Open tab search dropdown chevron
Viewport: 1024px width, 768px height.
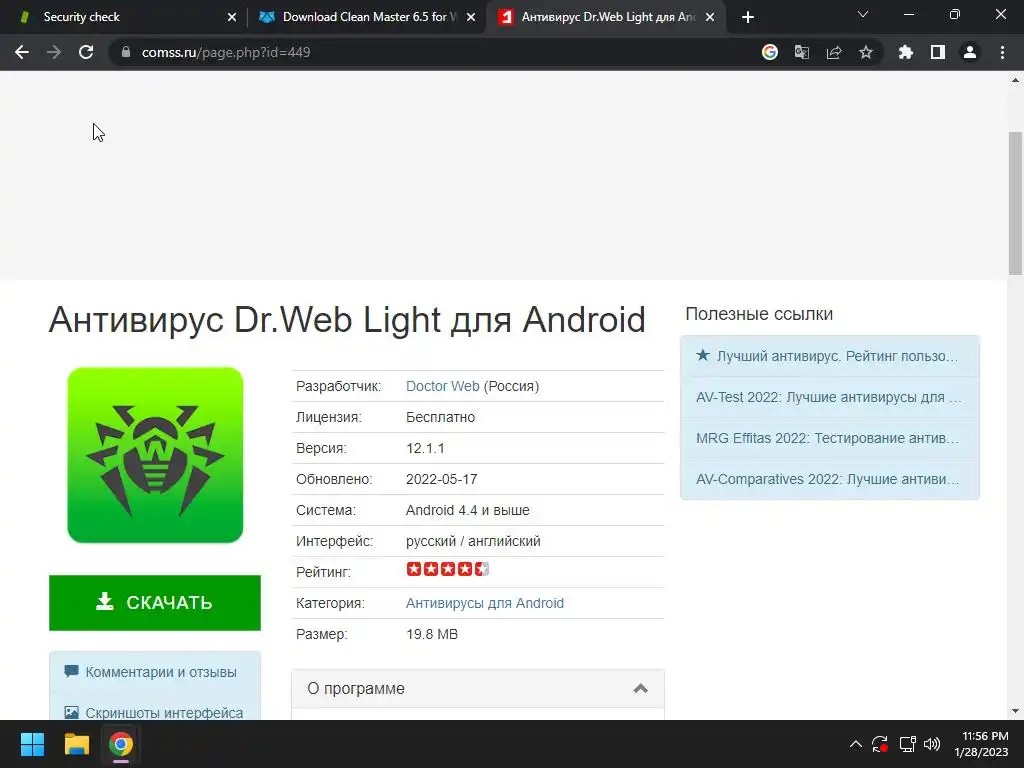coord(863,14)
